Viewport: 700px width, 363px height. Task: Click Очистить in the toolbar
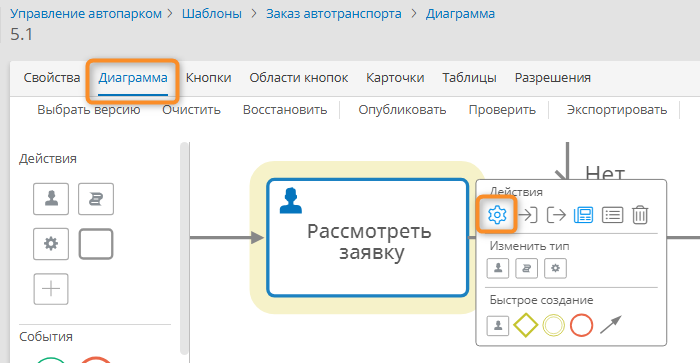coord(192,110)
